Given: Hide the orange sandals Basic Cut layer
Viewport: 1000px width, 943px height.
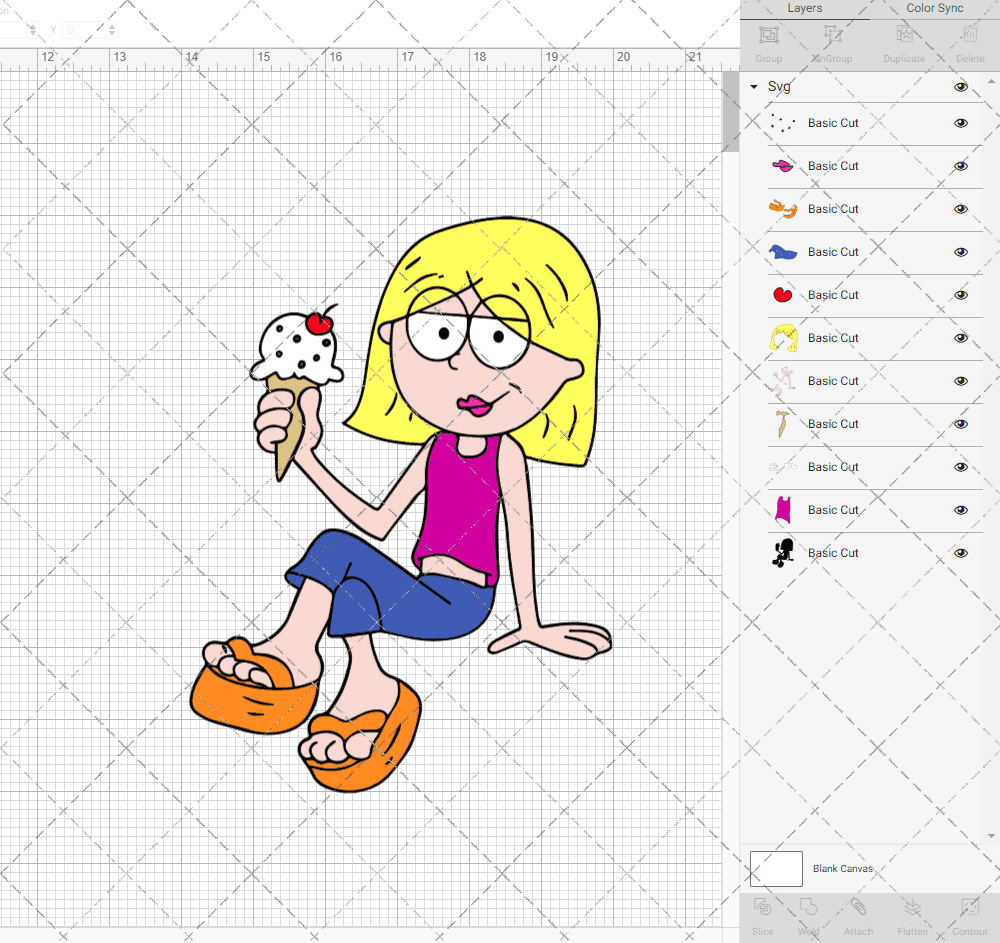Looking at the screenshot, I should point(960,209).
